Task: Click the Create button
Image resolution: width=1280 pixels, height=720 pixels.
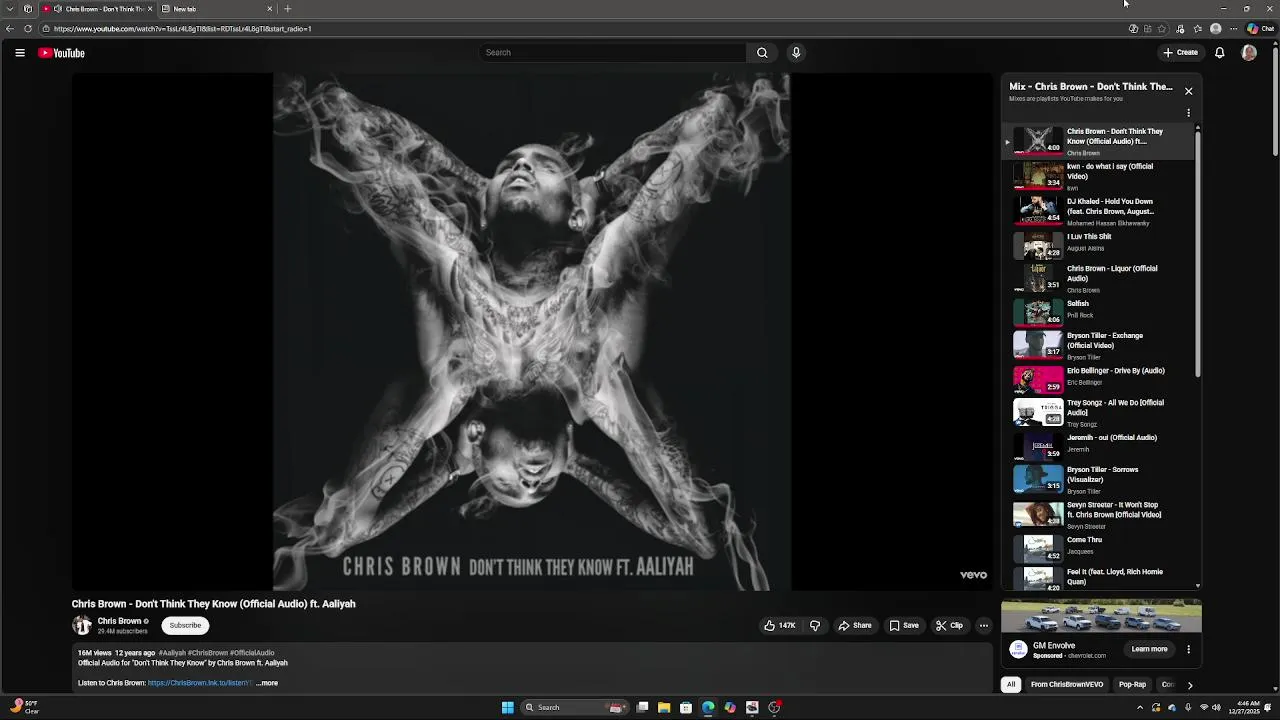Action: coord(1181,53)
